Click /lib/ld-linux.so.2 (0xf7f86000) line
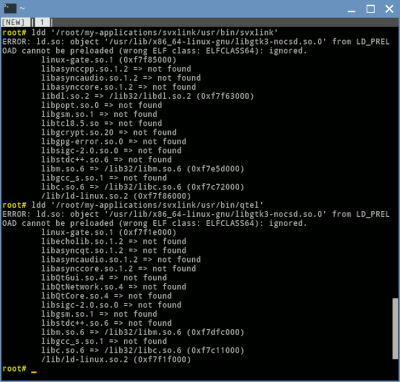400x382 pixels. pyautogui.click(x=116, y=196)
